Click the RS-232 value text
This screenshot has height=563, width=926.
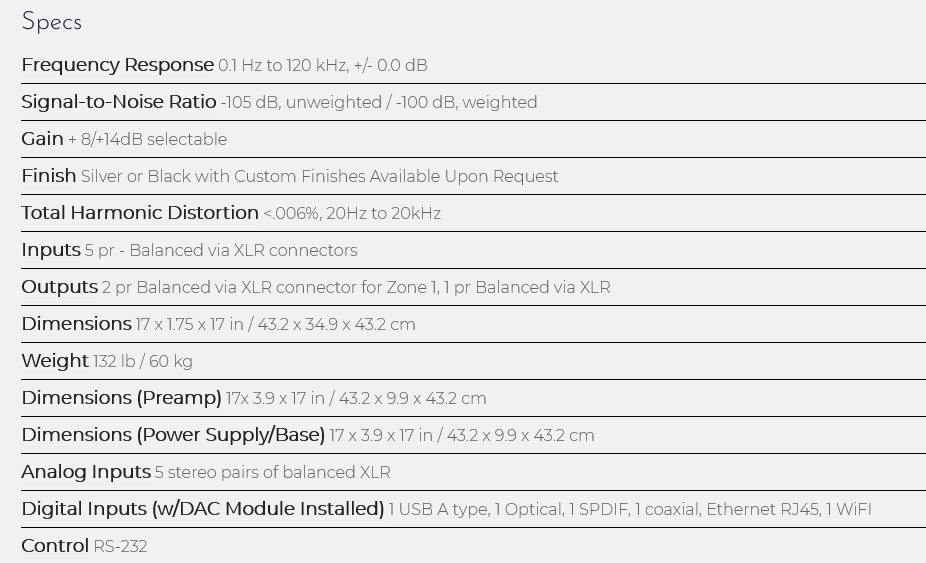(120, 547)
